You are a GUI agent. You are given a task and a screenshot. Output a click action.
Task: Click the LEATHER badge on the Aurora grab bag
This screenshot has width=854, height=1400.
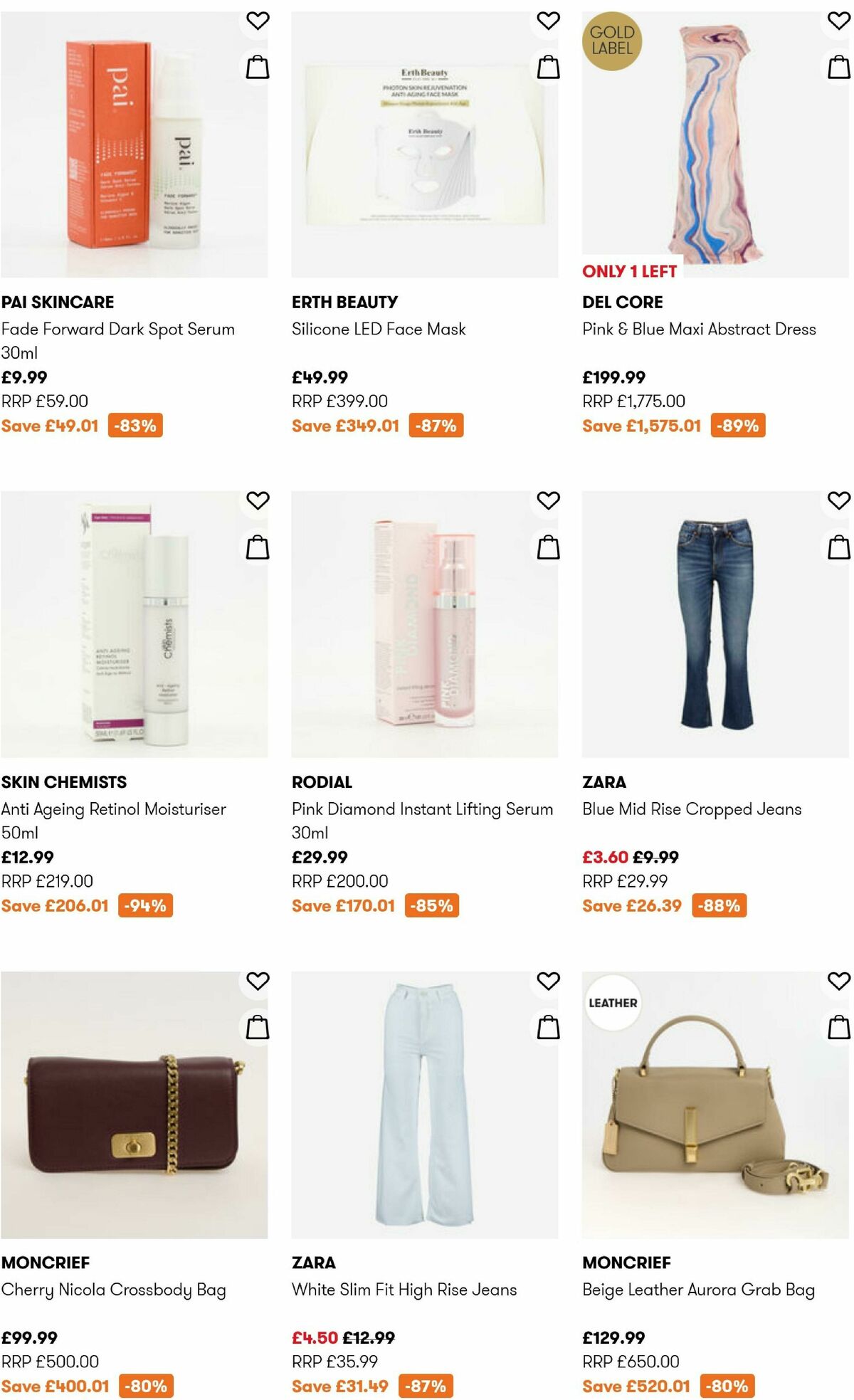(613, 1002)
